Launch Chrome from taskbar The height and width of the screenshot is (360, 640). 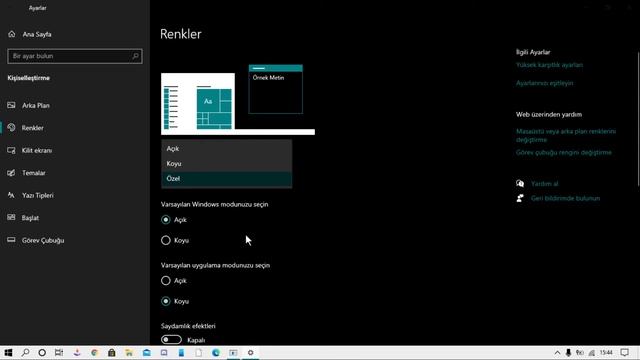(x=94, y=353)
